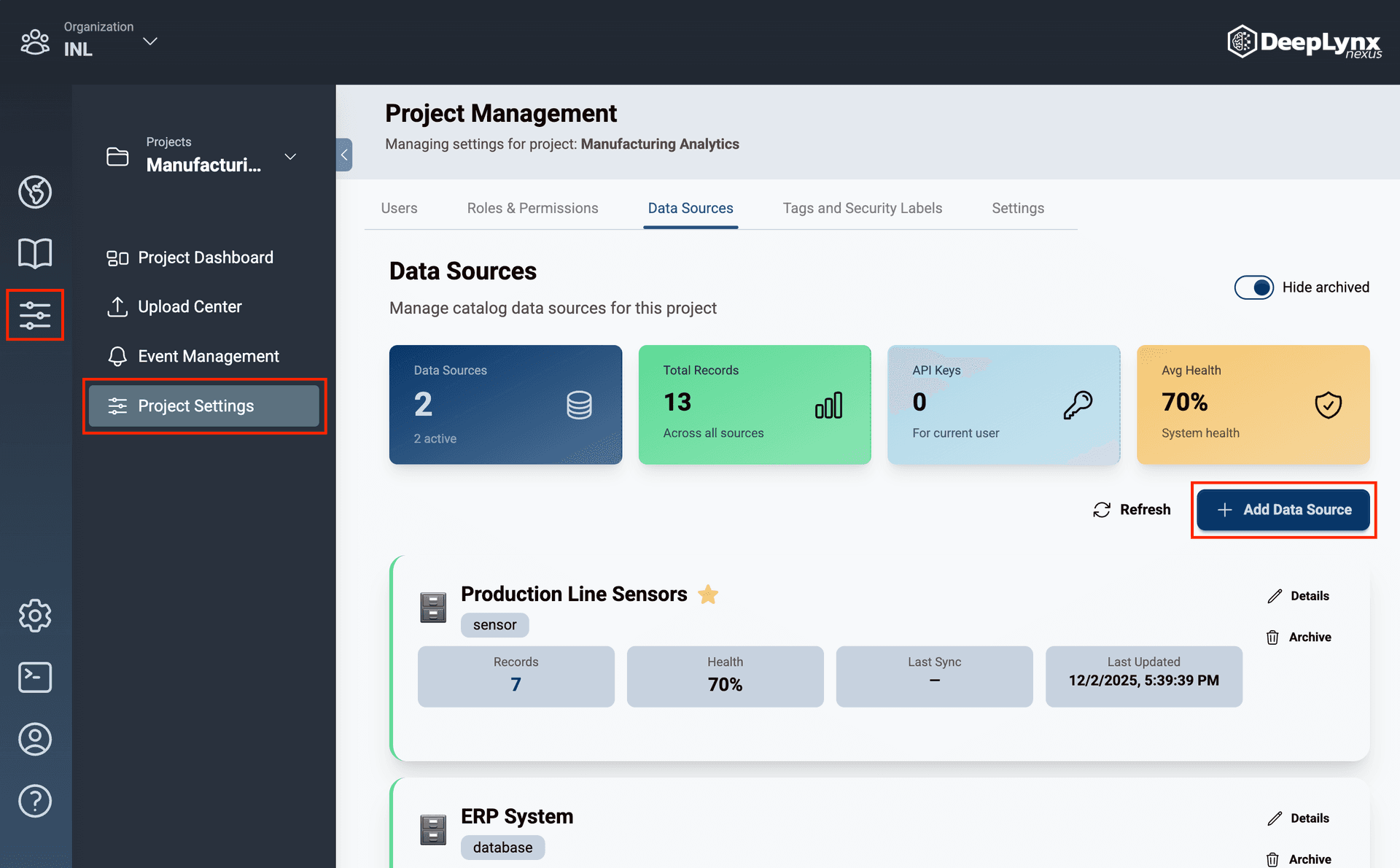
Task: Open the globe/world icon in the sidebar
Action: pos(34,192)
